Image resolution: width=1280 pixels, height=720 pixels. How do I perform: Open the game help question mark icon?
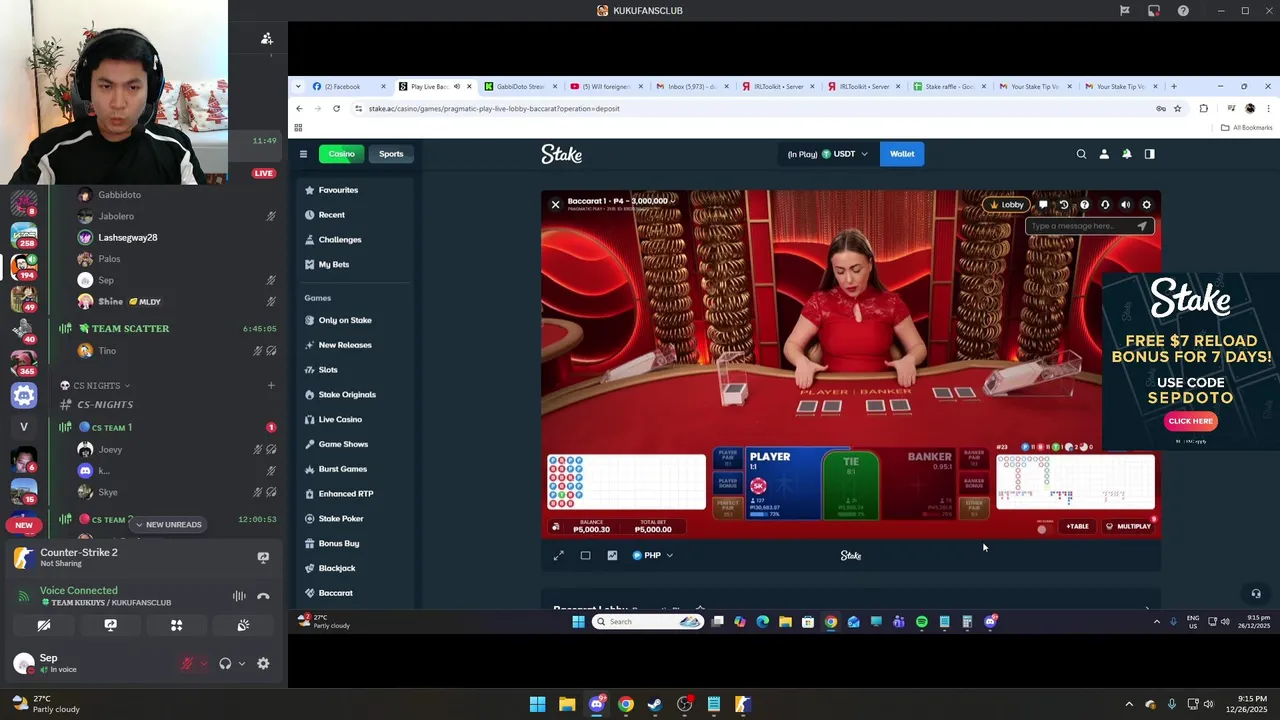tap(1084, 205)
